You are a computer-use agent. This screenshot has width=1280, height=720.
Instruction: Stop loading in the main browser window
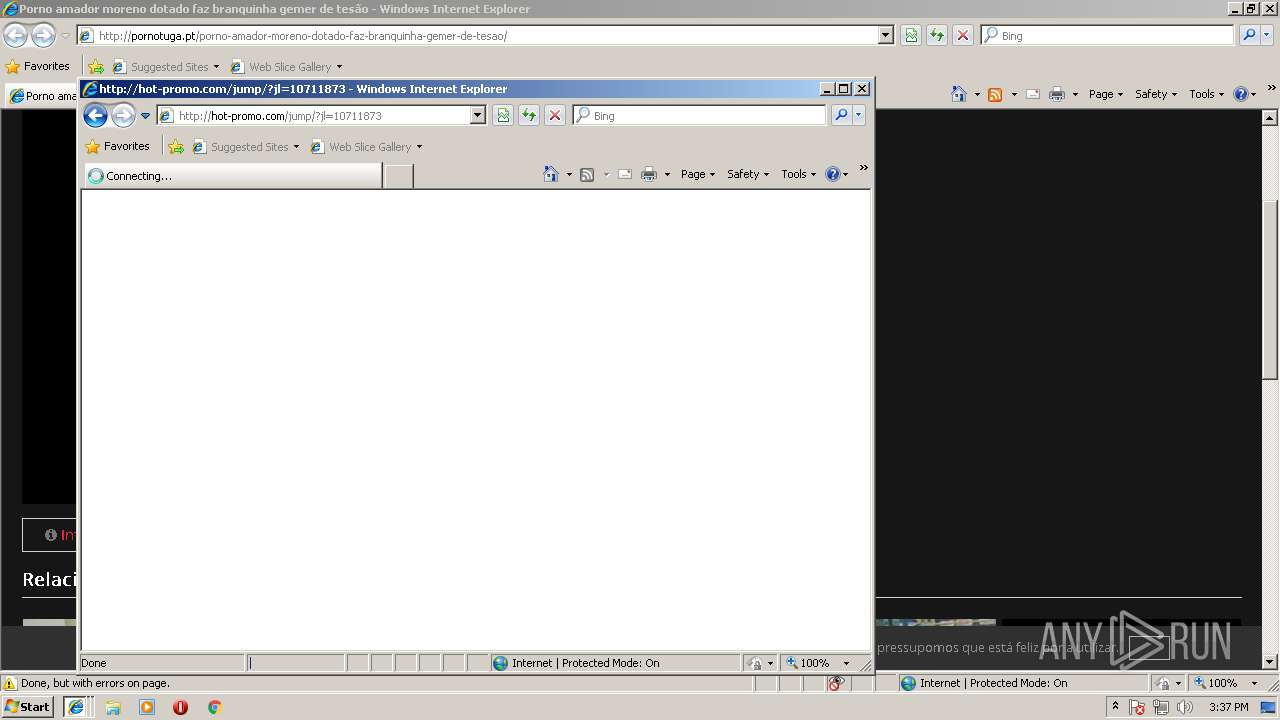point(963,36)
